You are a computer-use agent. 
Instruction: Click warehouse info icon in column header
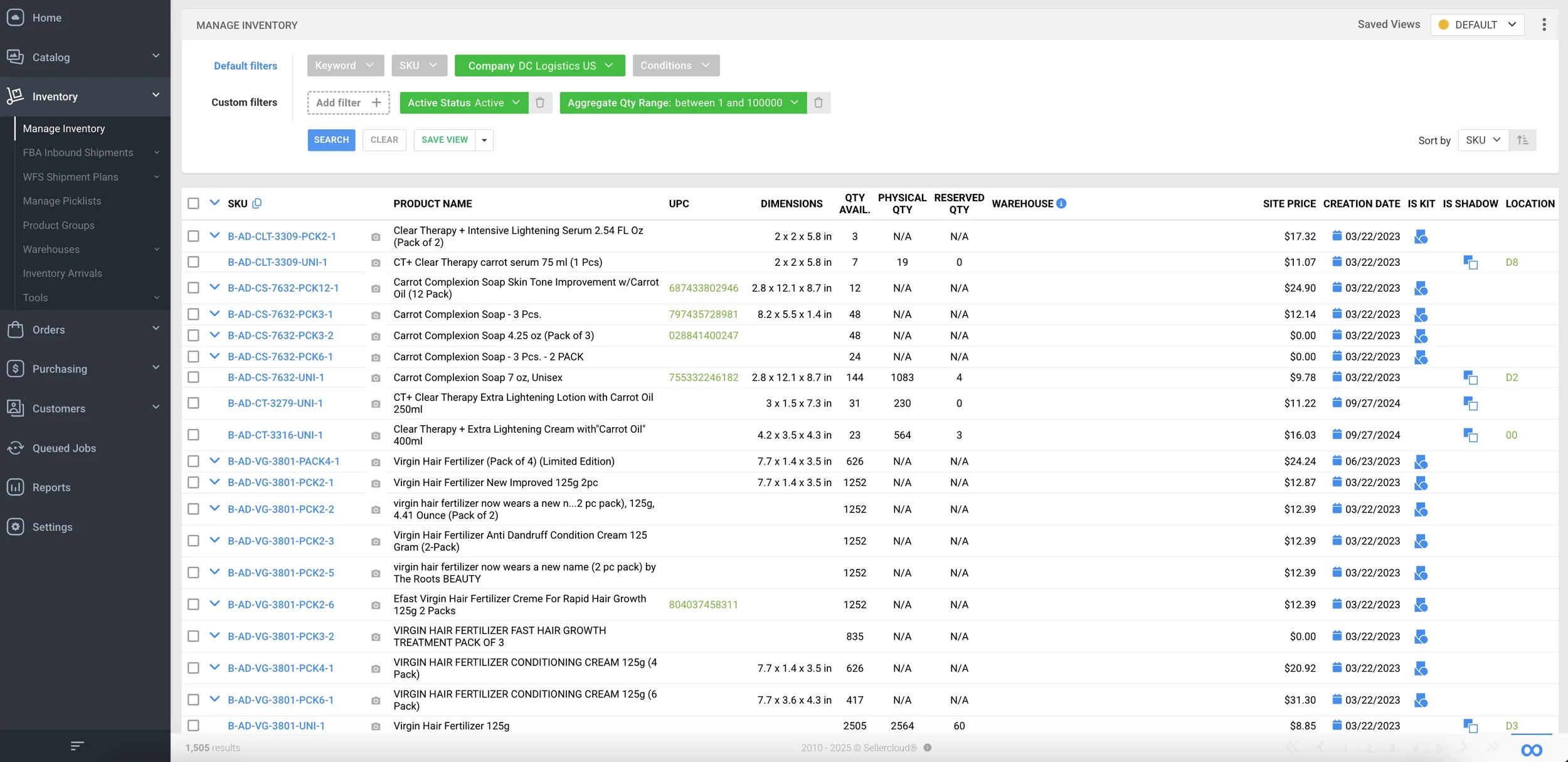point(1061,203)
